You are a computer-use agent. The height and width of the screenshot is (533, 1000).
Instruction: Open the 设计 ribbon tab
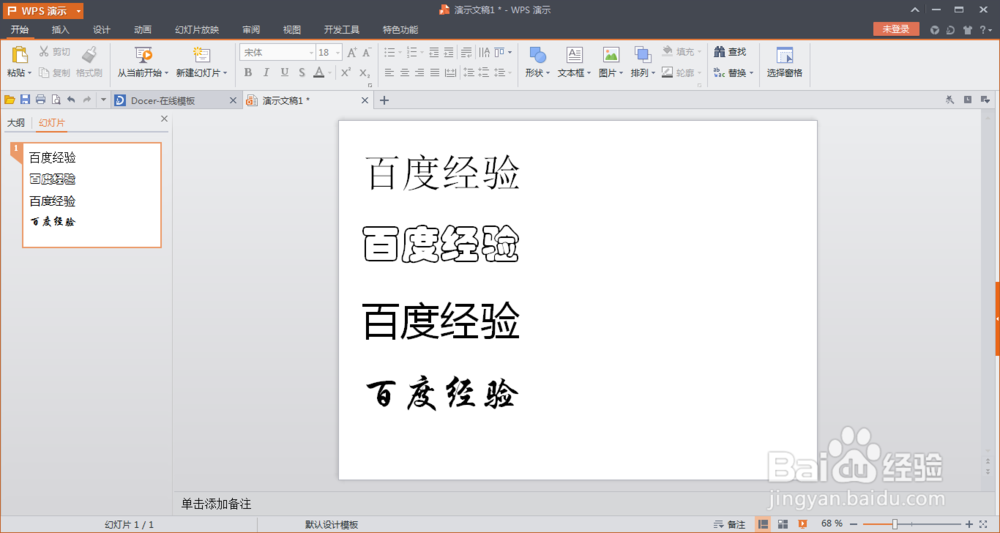pyautogui.click(x=101, y=30)
